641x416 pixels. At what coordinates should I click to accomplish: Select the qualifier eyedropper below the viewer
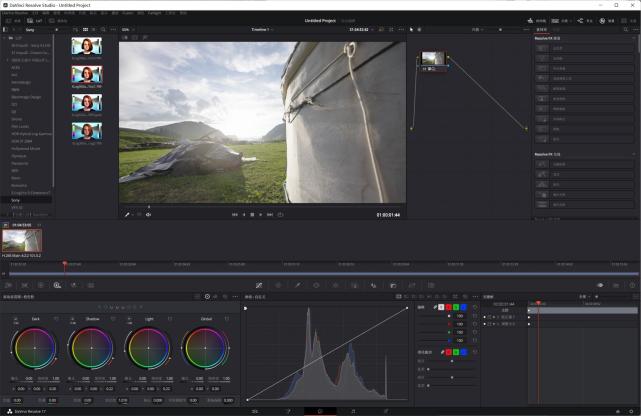click(127, 214)
